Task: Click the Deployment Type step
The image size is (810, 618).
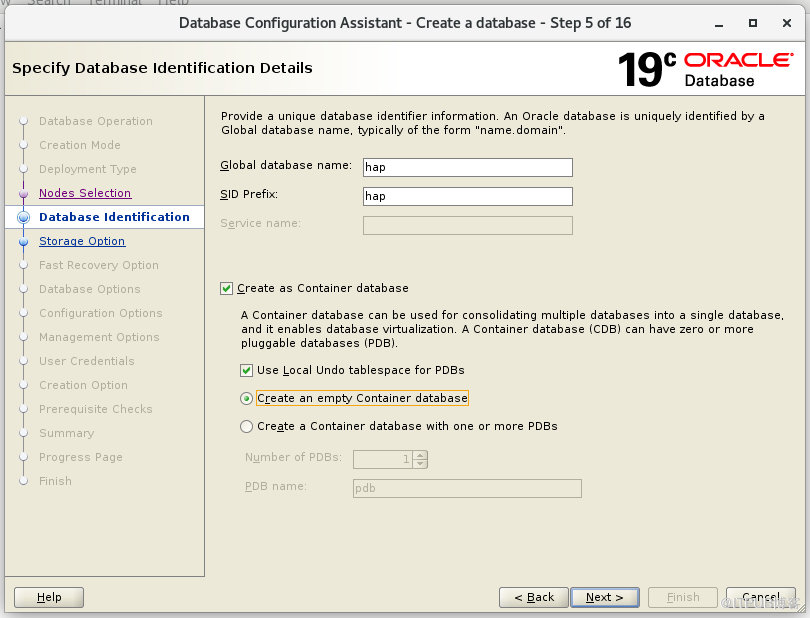Action: point(88,169)
